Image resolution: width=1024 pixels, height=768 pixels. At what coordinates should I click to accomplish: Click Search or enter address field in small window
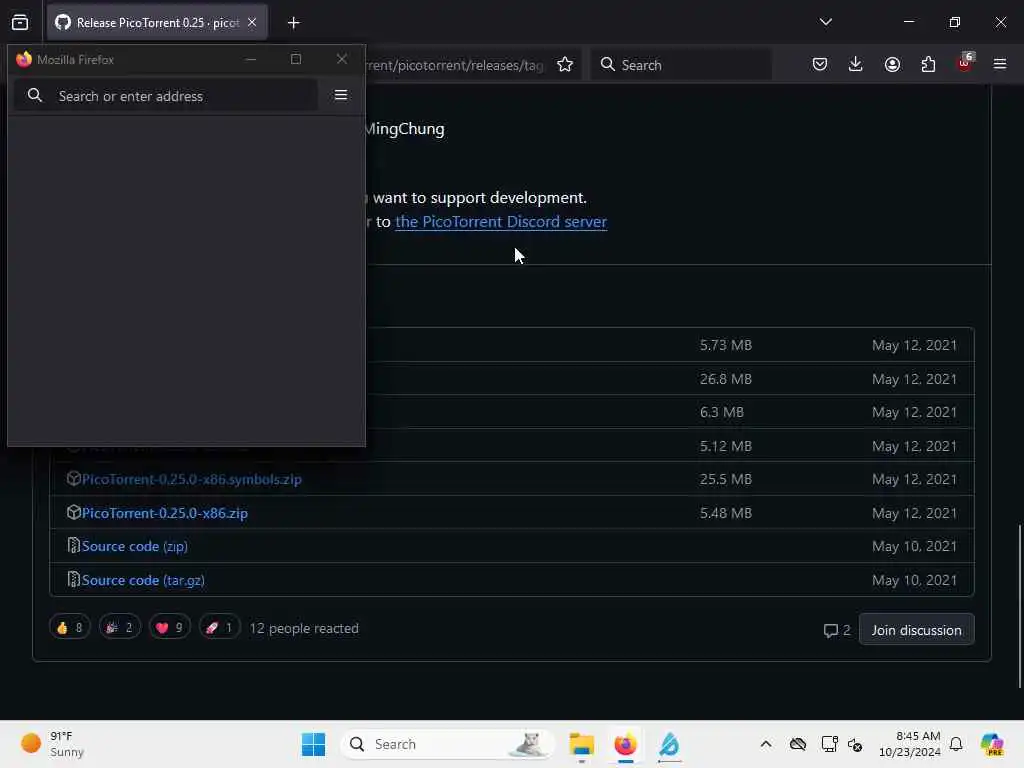166,96
